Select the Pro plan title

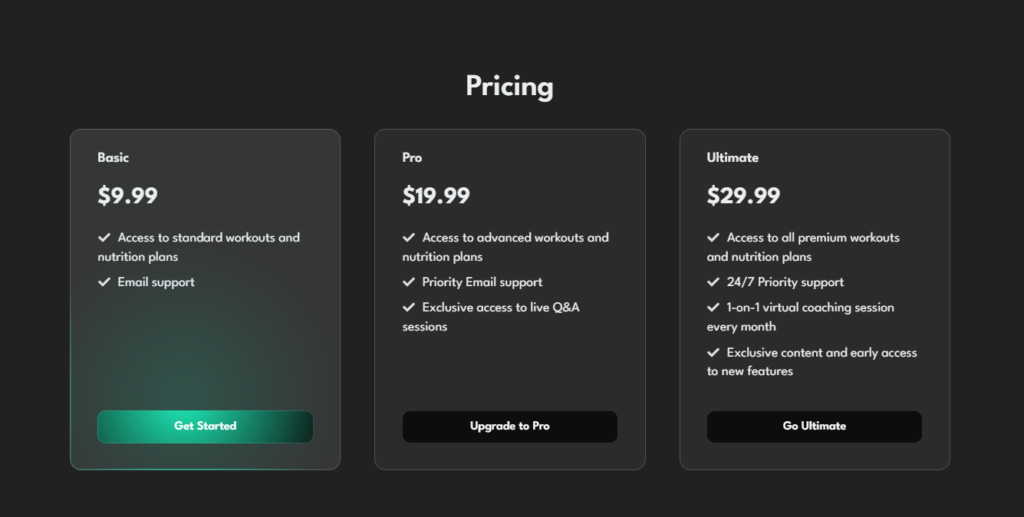[412, 157]
